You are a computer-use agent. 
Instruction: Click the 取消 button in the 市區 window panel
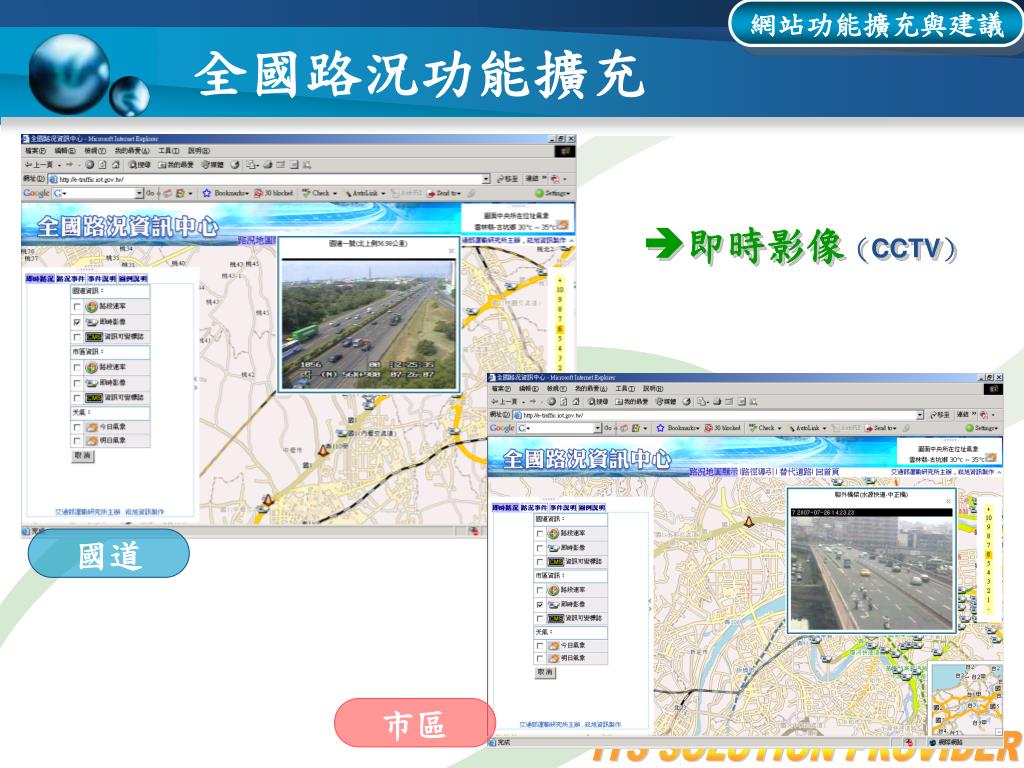545,672
